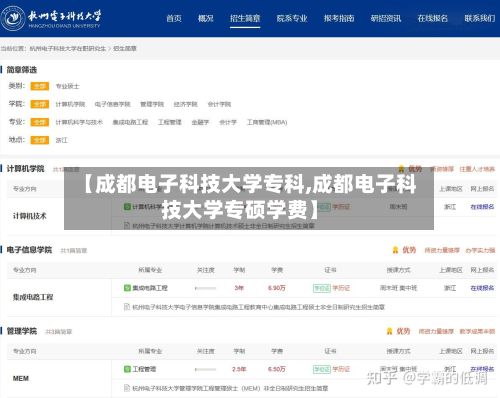Open the 概况 nav item
This screenshot has height=398, width=500.
point(205,18)
